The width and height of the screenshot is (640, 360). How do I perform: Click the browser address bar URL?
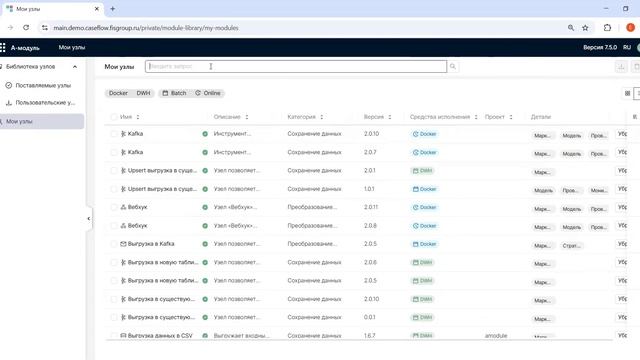(146, 28)
